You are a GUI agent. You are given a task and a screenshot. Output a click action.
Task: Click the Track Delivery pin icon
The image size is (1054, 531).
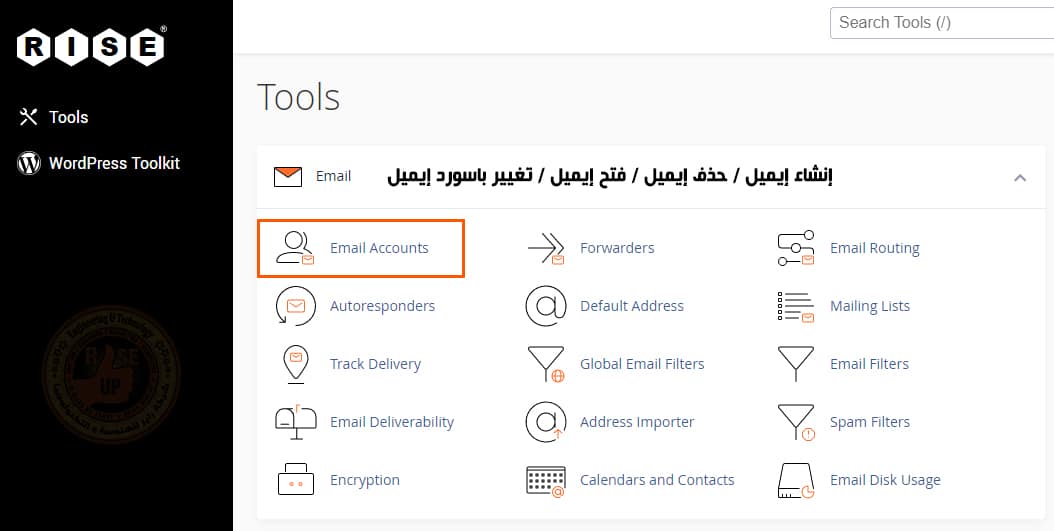[x=295, y=364]
